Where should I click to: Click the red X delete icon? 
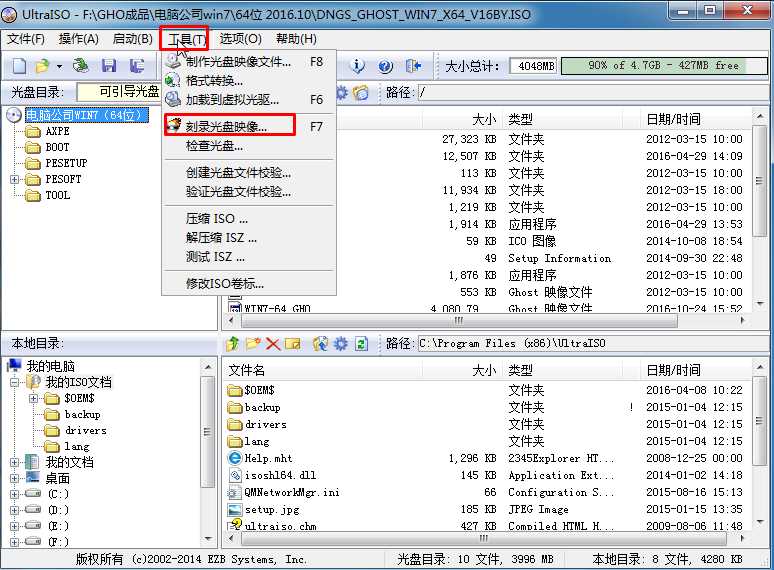272,343
